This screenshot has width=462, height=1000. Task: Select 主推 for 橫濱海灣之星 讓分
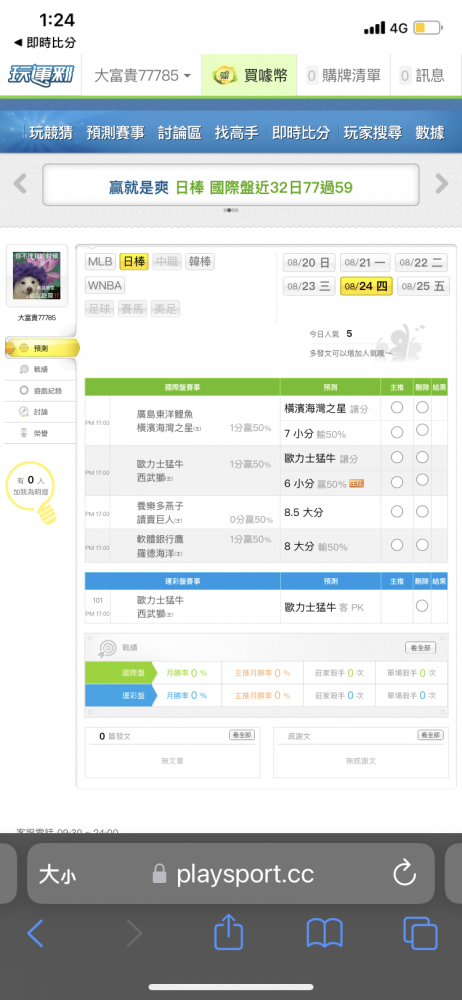[x=397, y=408]
